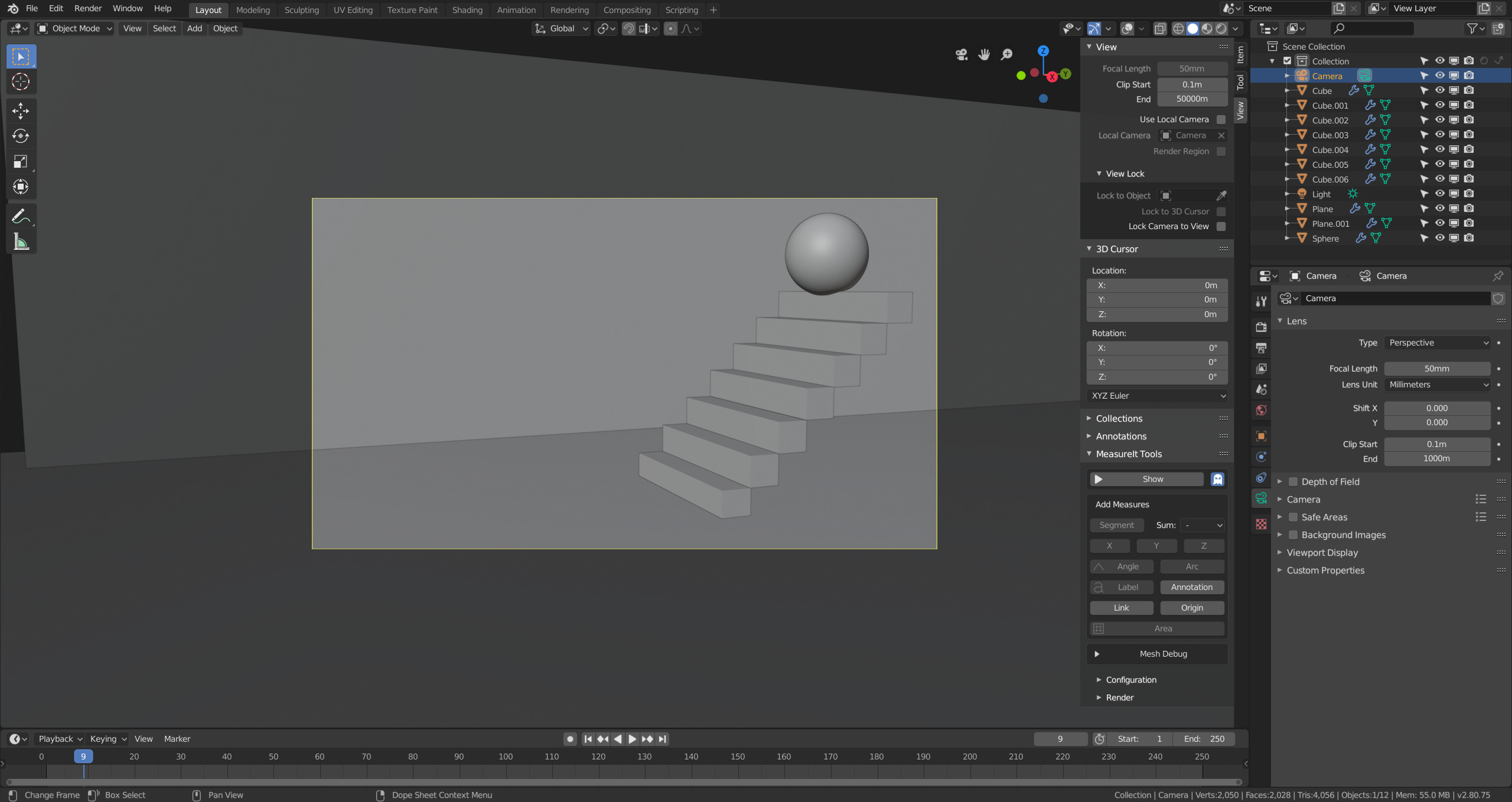Click the eyedropper next to Lock to Object

pos(1221,195)
